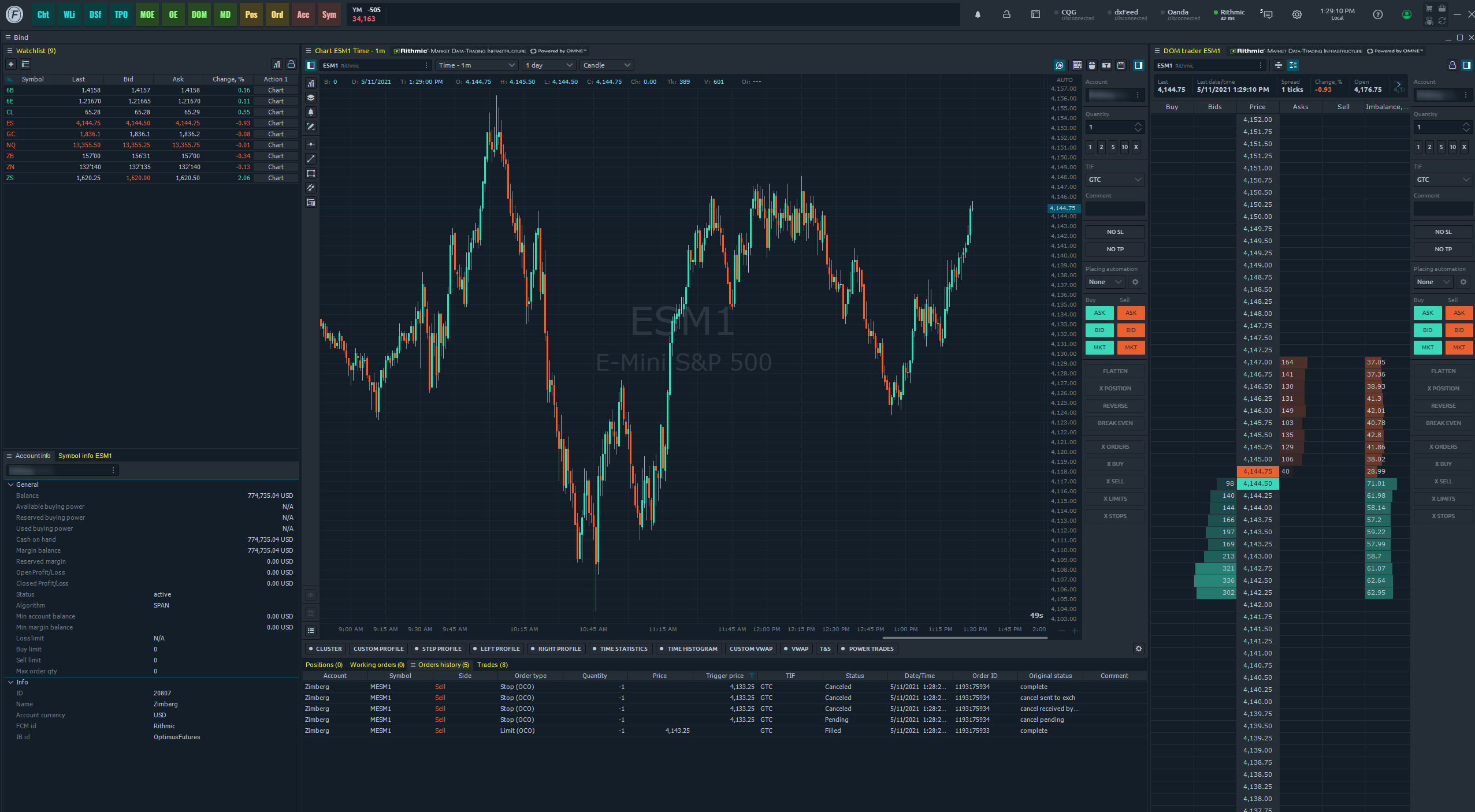Toggle VWAP analysis button
1475x812 pixels.
click(796, 649)
